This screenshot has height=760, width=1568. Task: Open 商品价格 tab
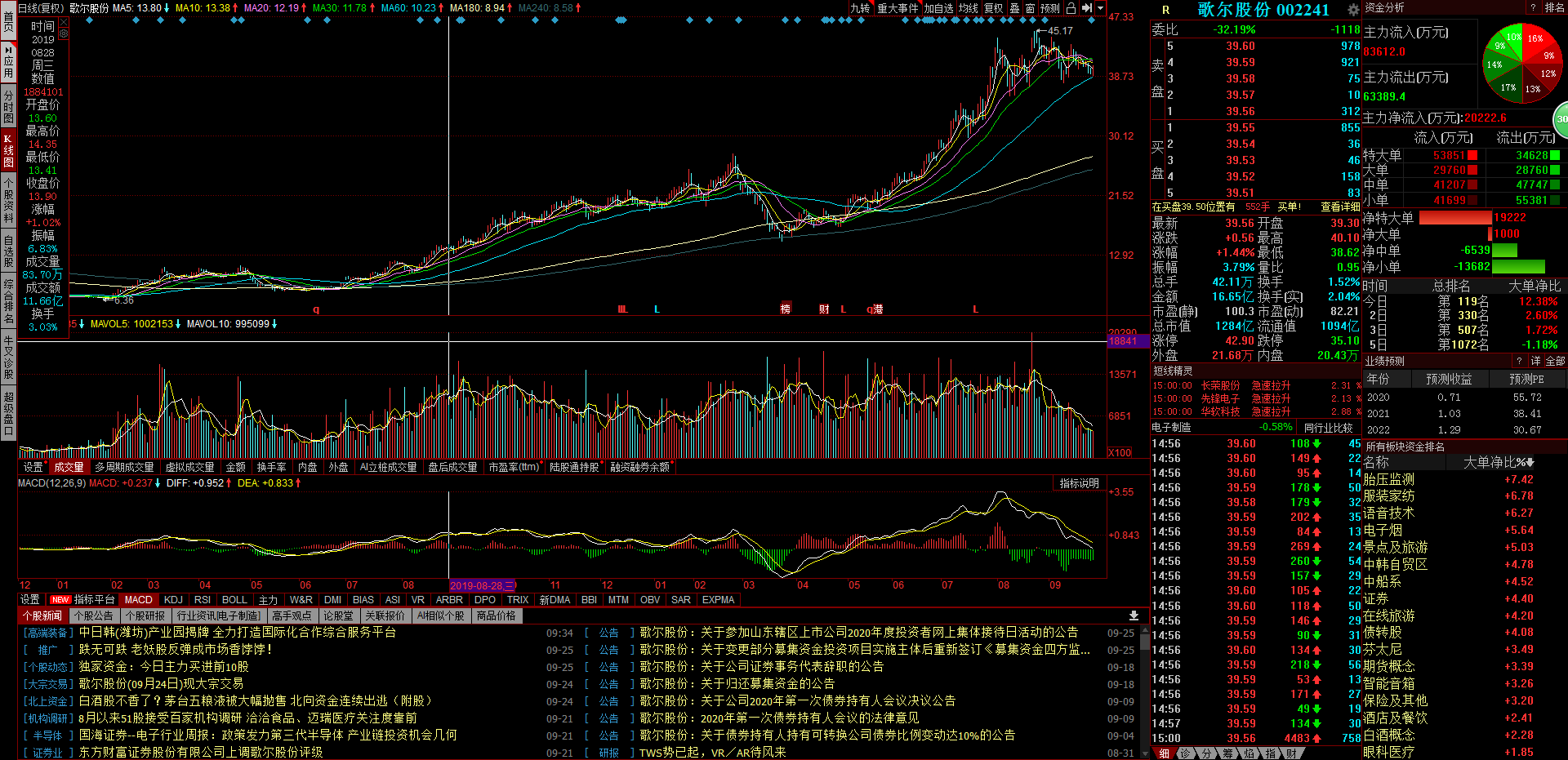497,616
